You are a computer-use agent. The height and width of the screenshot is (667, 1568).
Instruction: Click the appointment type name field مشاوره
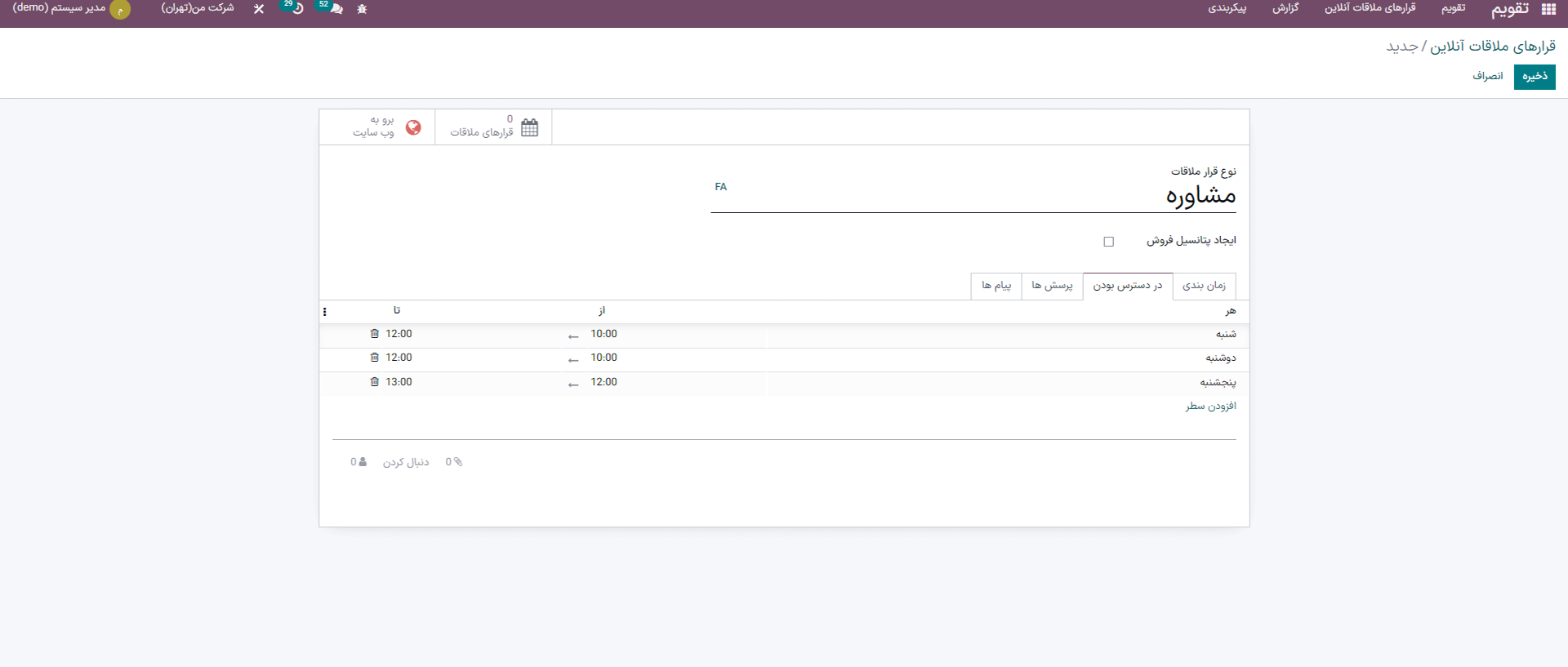coord(973,196)
